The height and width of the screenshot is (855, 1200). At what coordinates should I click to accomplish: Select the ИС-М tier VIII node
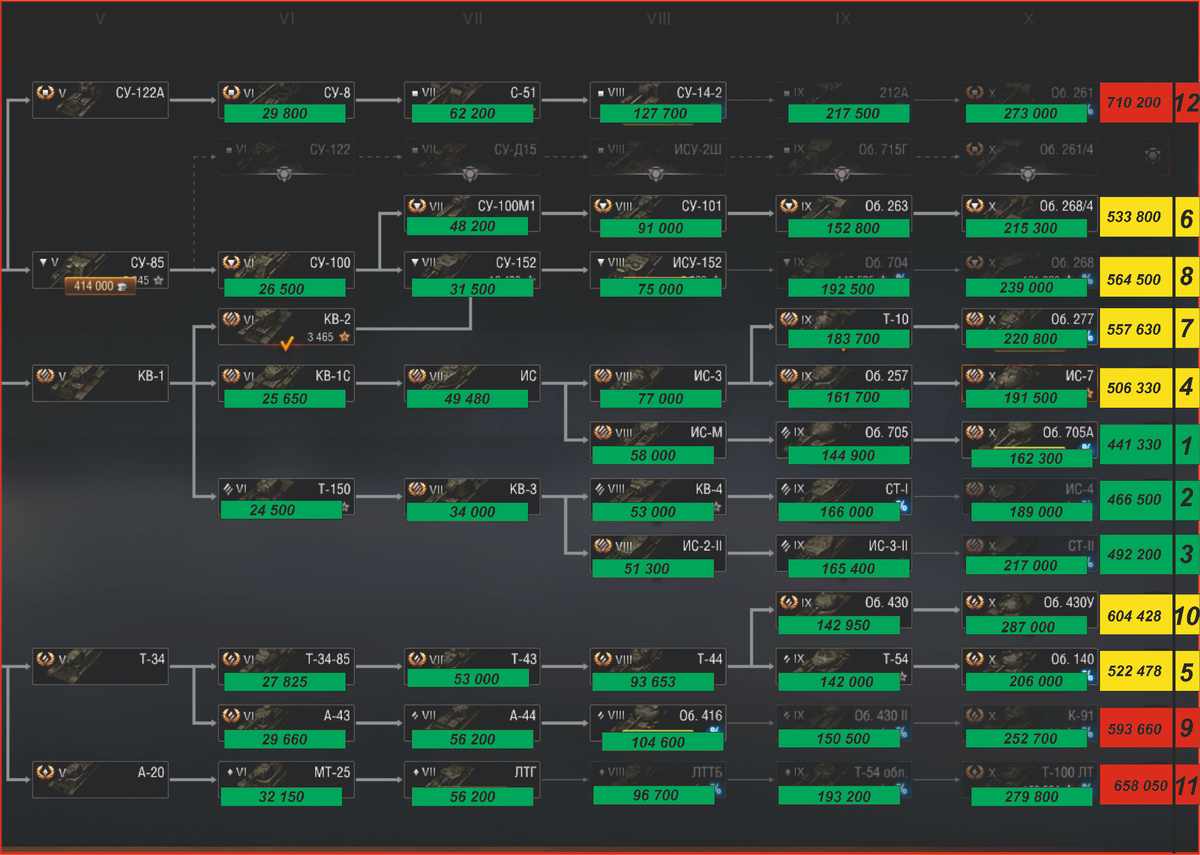(x=658, y=440)
